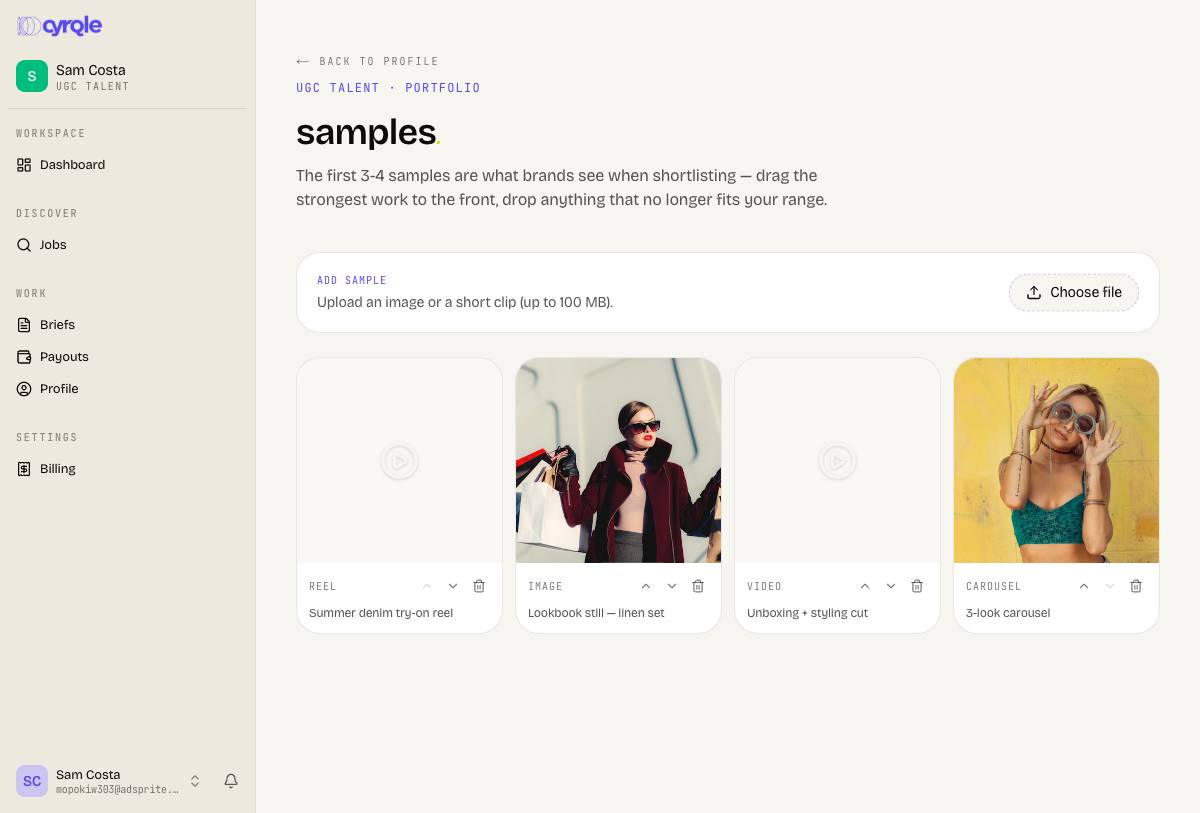Move Lookbook still up
Screen dimensions: 1200x813
tap(646, 586)
